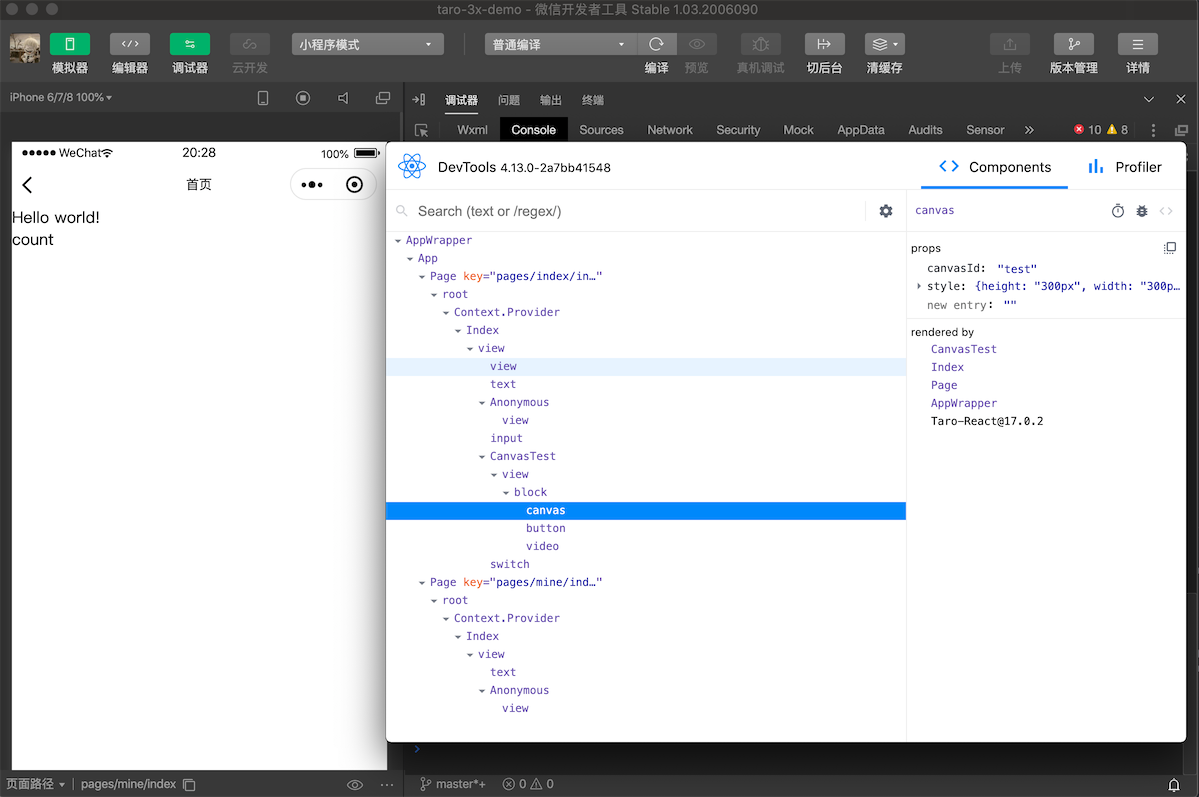Click the simulator record/stop icon

303,98
